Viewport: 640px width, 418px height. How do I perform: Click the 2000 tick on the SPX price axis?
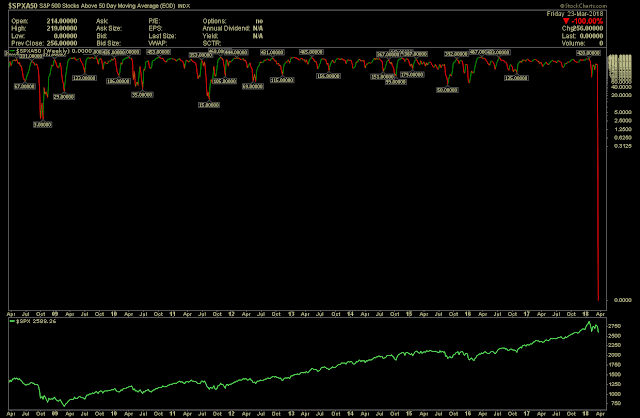point(615,355)
